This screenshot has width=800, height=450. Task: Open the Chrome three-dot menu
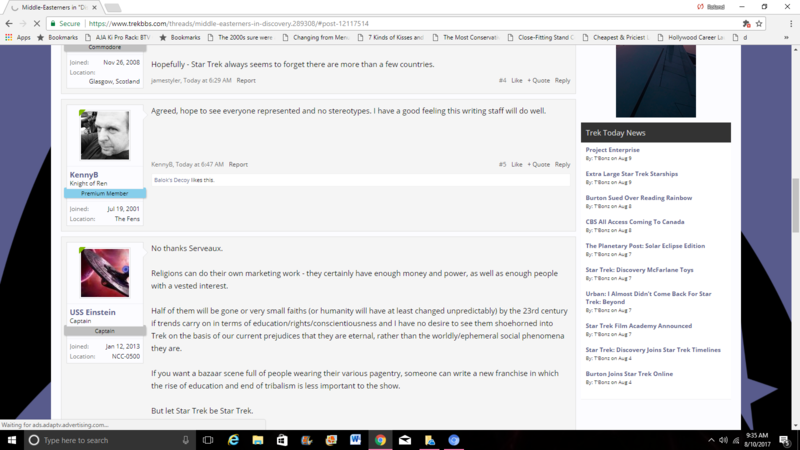[791, 23]
